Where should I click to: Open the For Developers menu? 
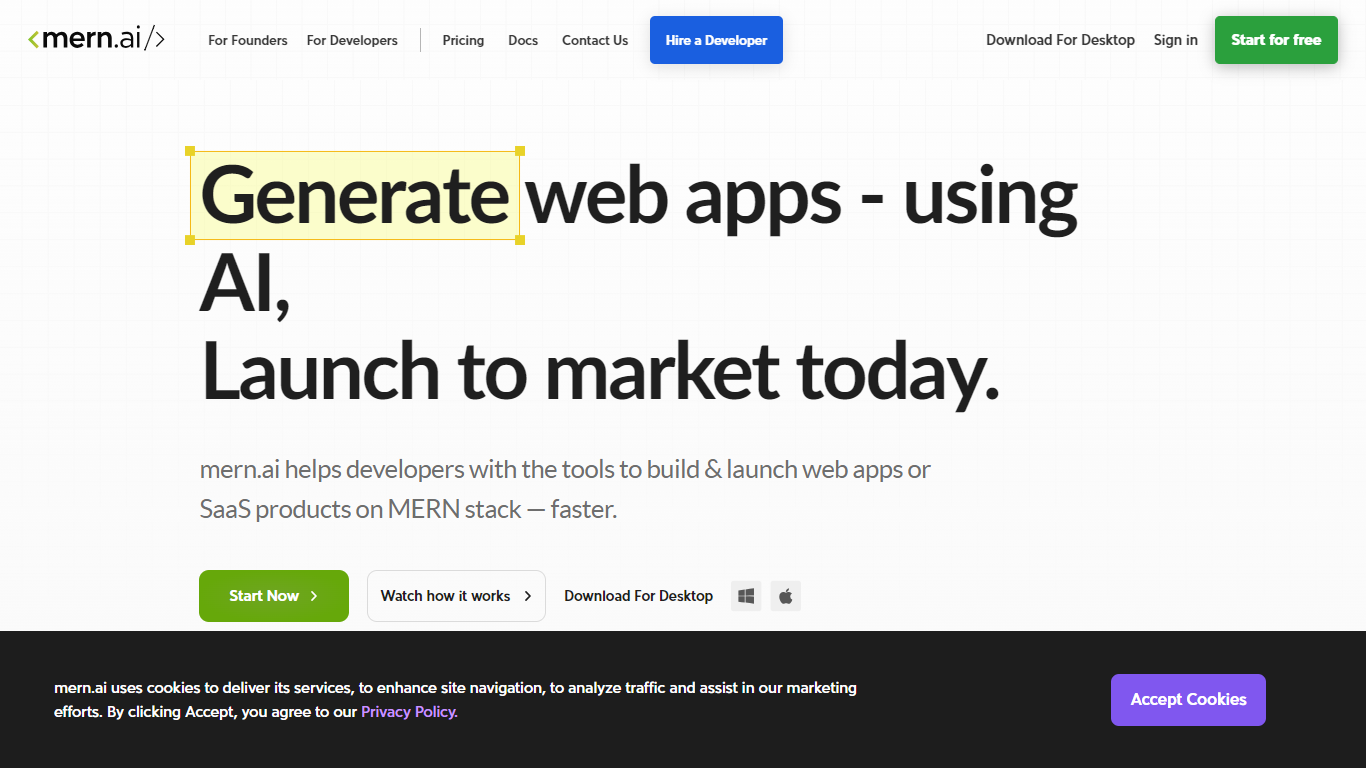click(352, 41)
